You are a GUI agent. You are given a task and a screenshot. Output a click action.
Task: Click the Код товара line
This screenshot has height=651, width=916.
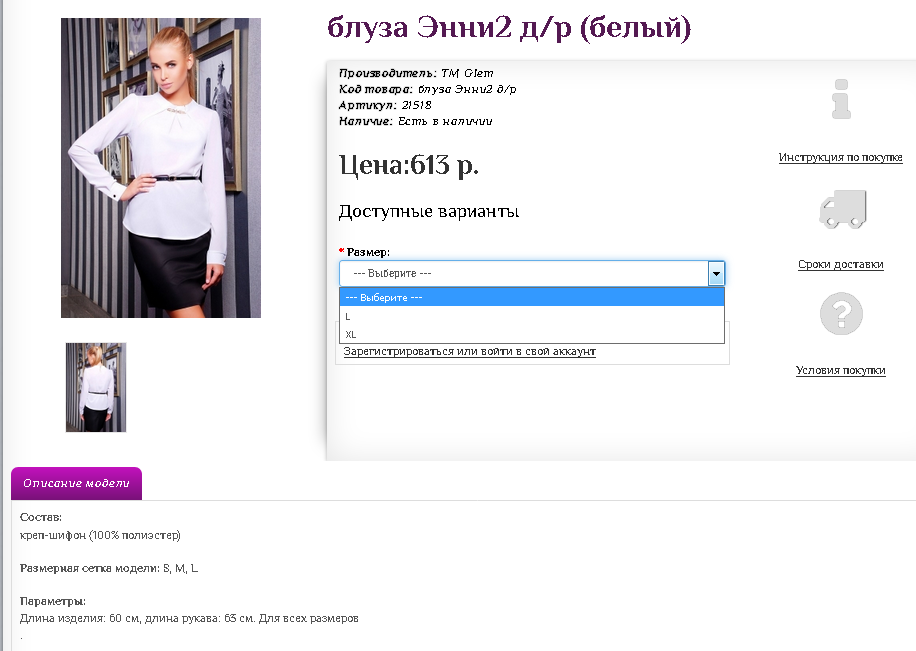tap(428, 89)
